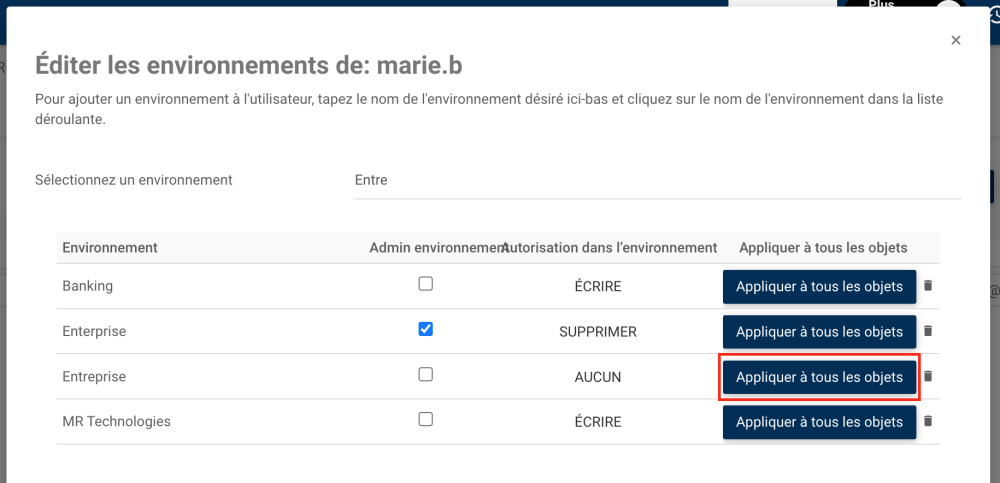This screenshot has height=483, width=1000.
Task: Change the SUPPRIMER authorization for Enterprise
Action: 598,332
